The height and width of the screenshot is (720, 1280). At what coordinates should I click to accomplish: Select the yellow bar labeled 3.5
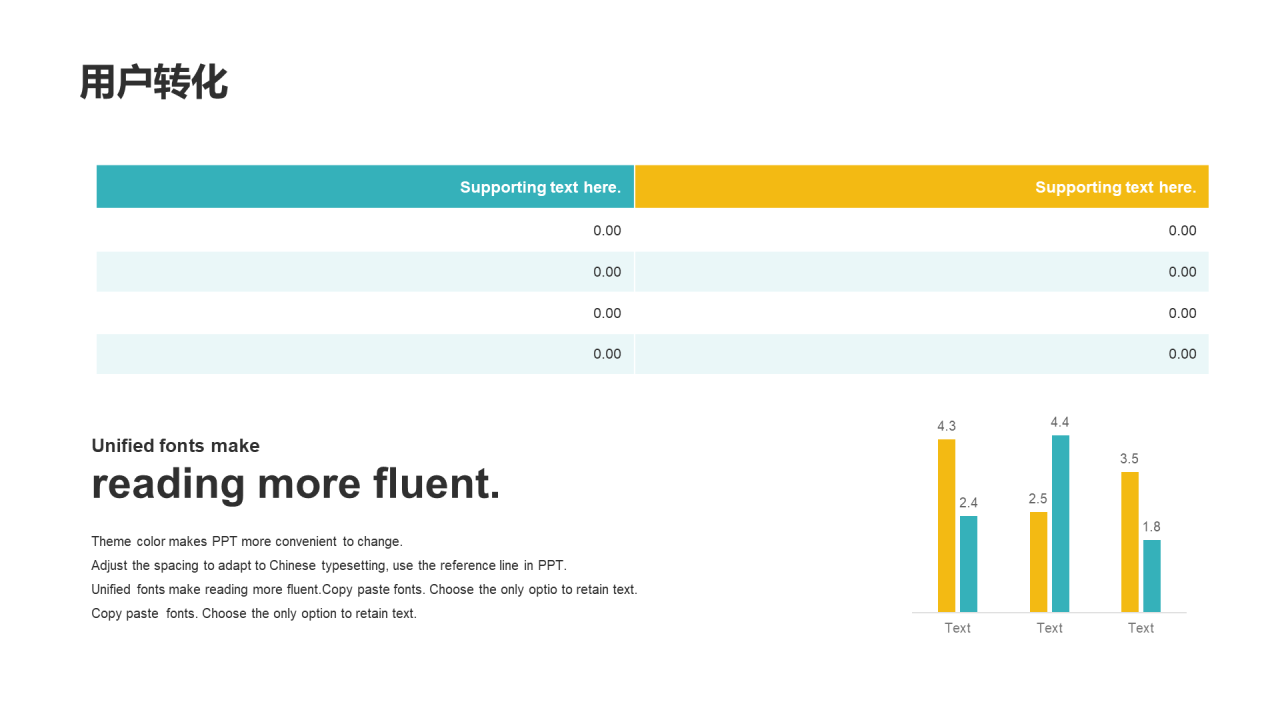click(x=1129, y=541)
